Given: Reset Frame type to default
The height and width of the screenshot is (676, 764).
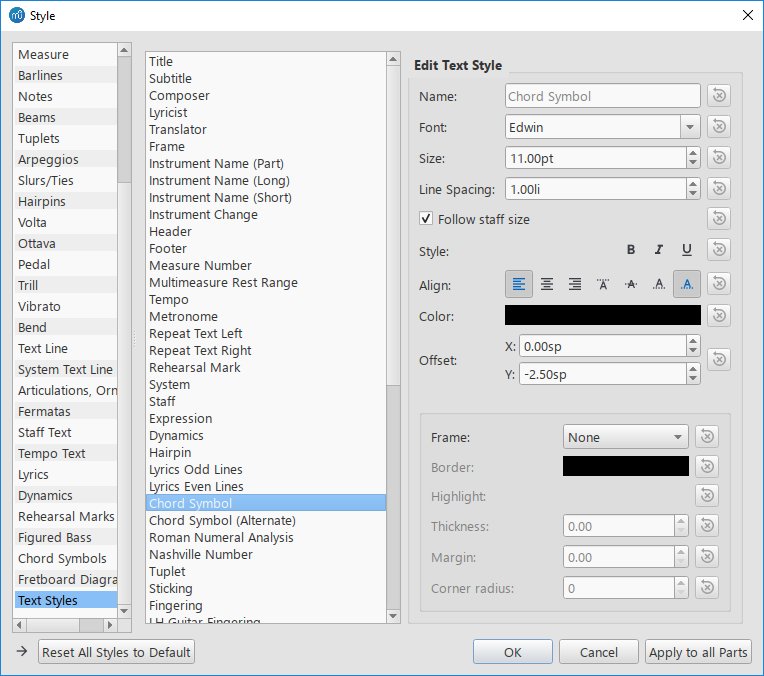Looking at the screenshot, I should [x=707, y=436].
